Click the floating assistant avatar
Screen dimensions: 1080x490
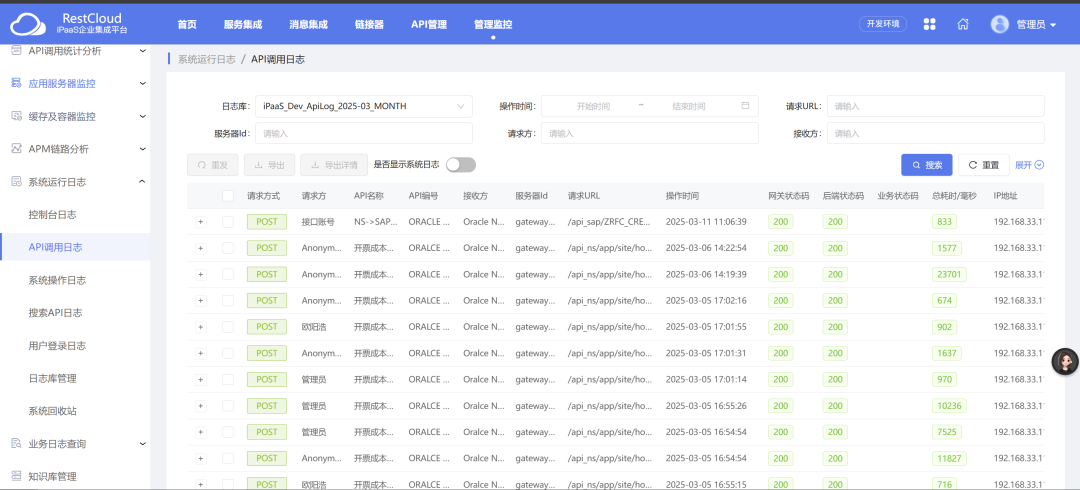coord(1065,362)
